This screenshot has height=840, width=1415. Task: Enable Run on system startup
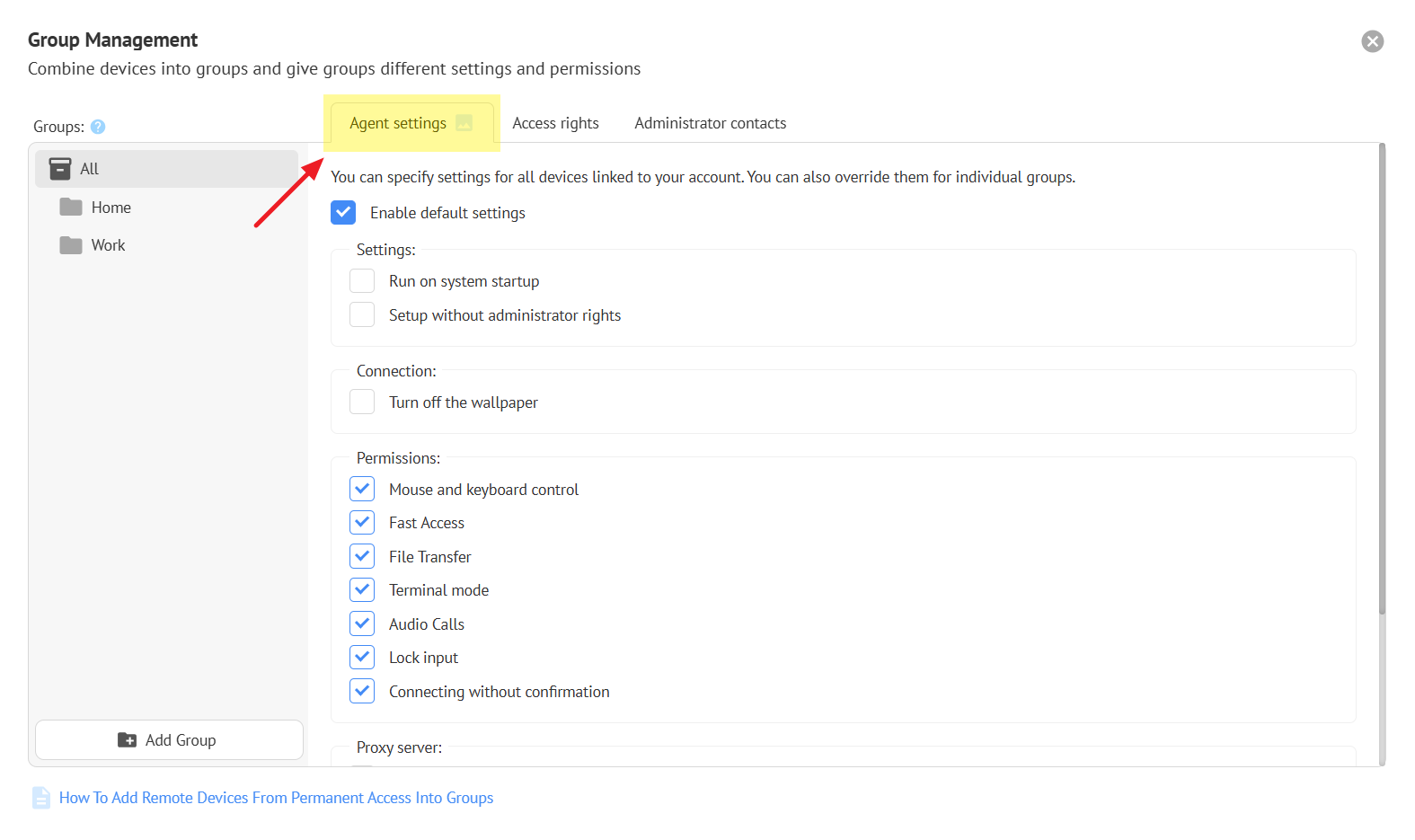[362, 281]
